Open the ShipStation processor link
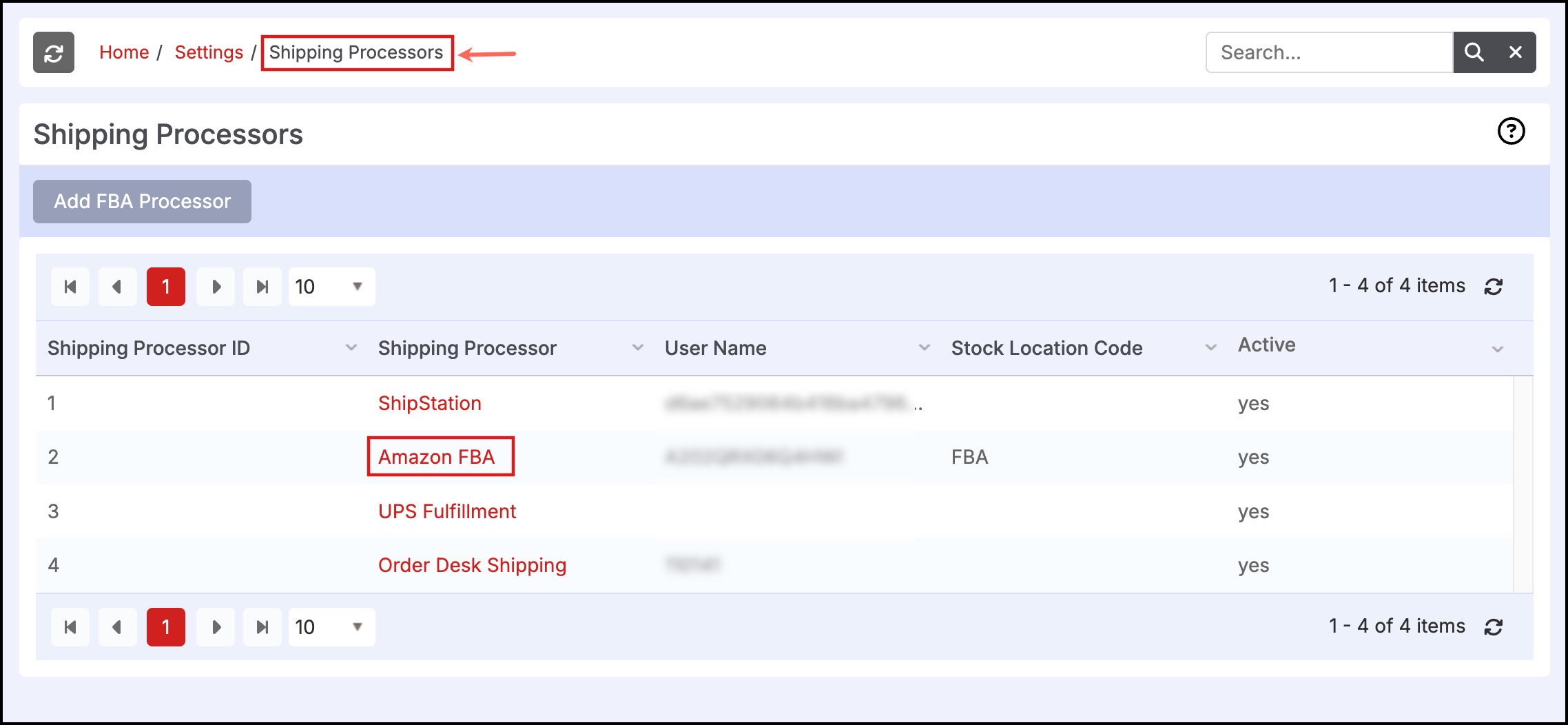 (430, 403)
